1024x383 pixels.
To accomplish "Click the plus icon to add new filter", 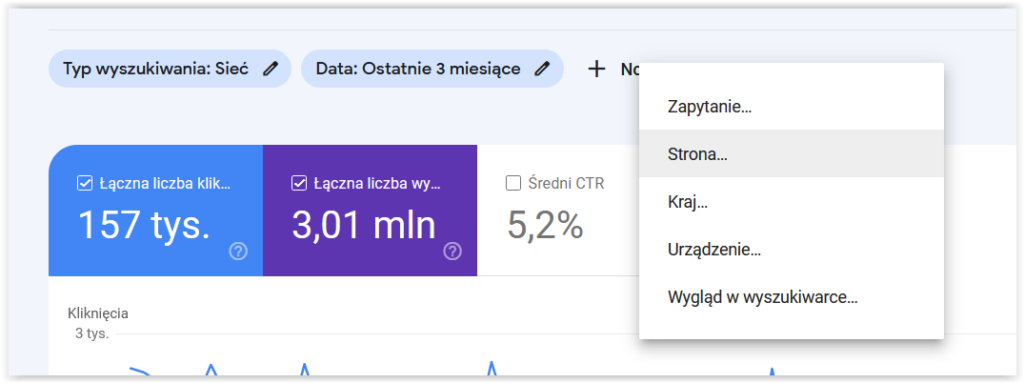I will pyautogui.click(x=596, y=69).
